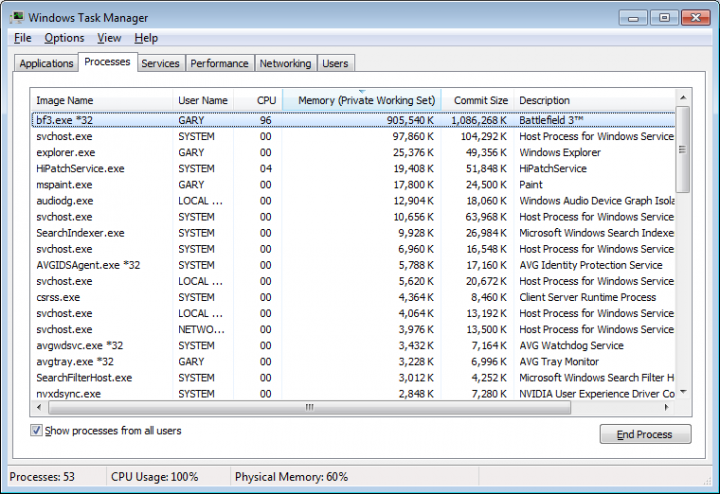Click AVG Tray Monitor description
The image size is (720, 494).
[x=559, y=361]
